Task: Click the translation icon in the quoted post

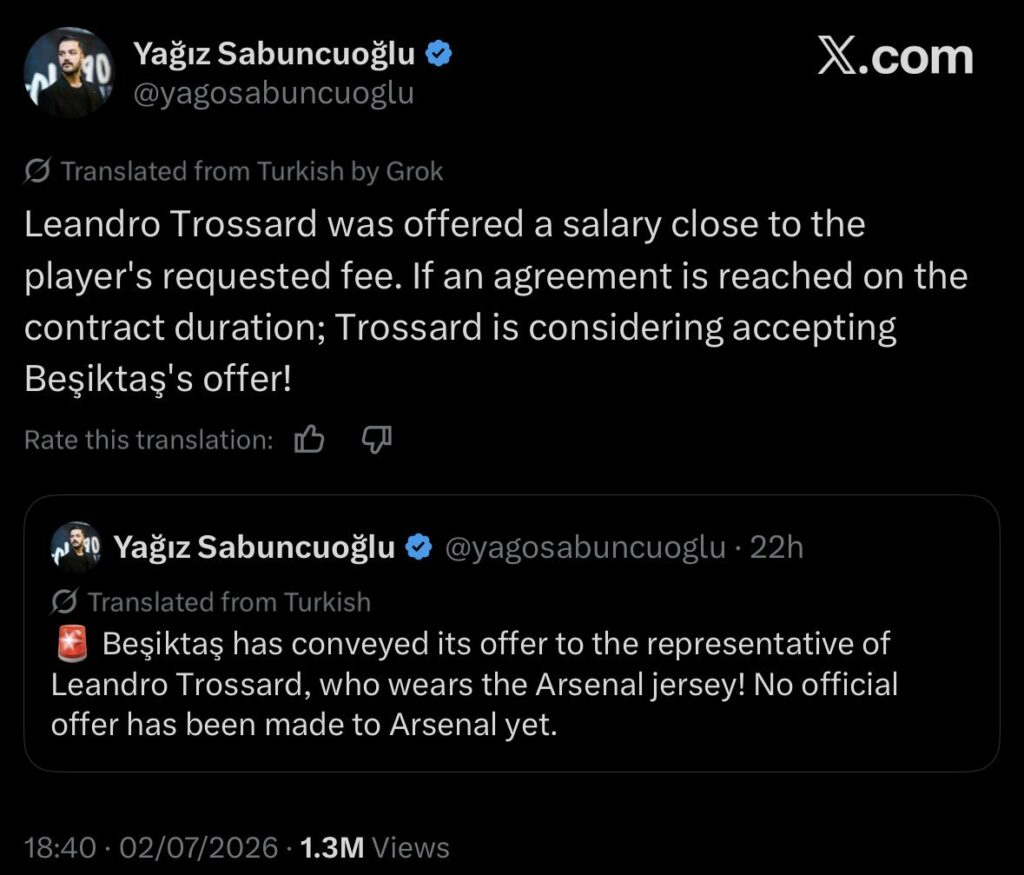Action: (64, 602)
